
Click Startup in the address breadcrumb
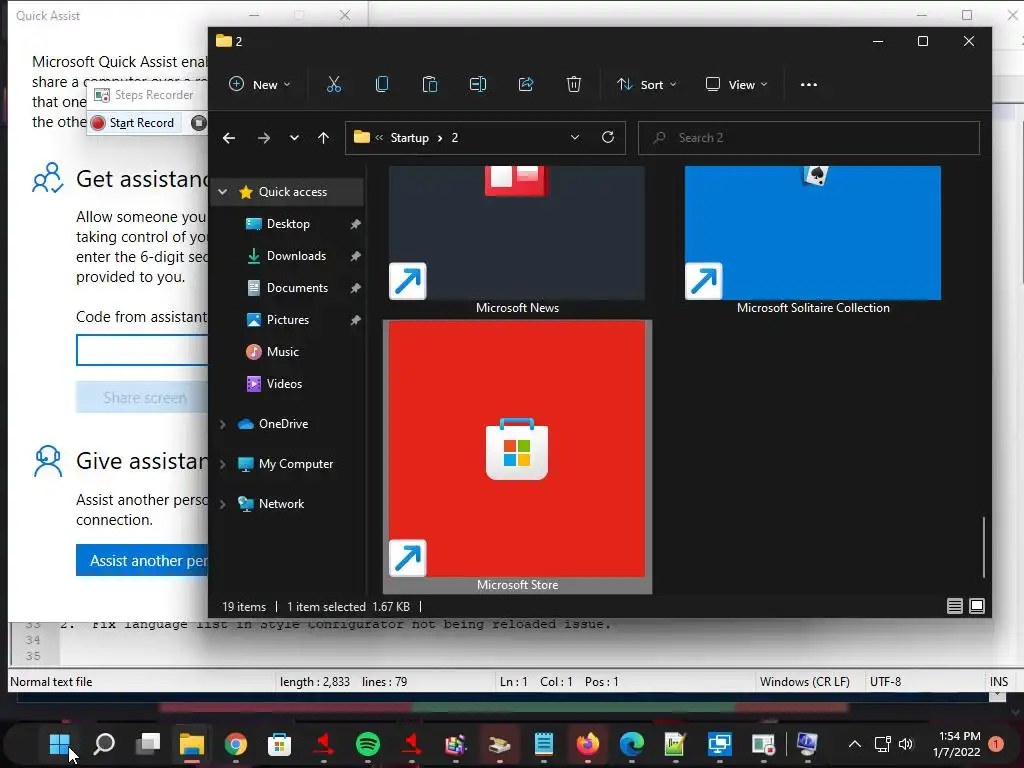409,138
